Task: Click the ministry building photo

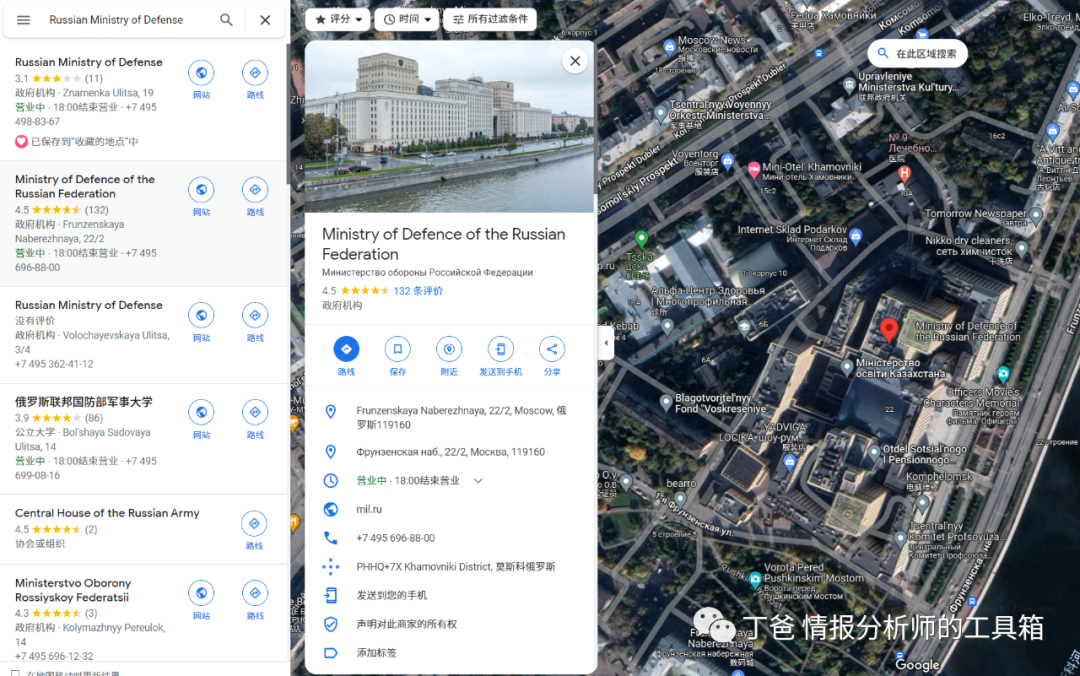Action: (449, 126)
